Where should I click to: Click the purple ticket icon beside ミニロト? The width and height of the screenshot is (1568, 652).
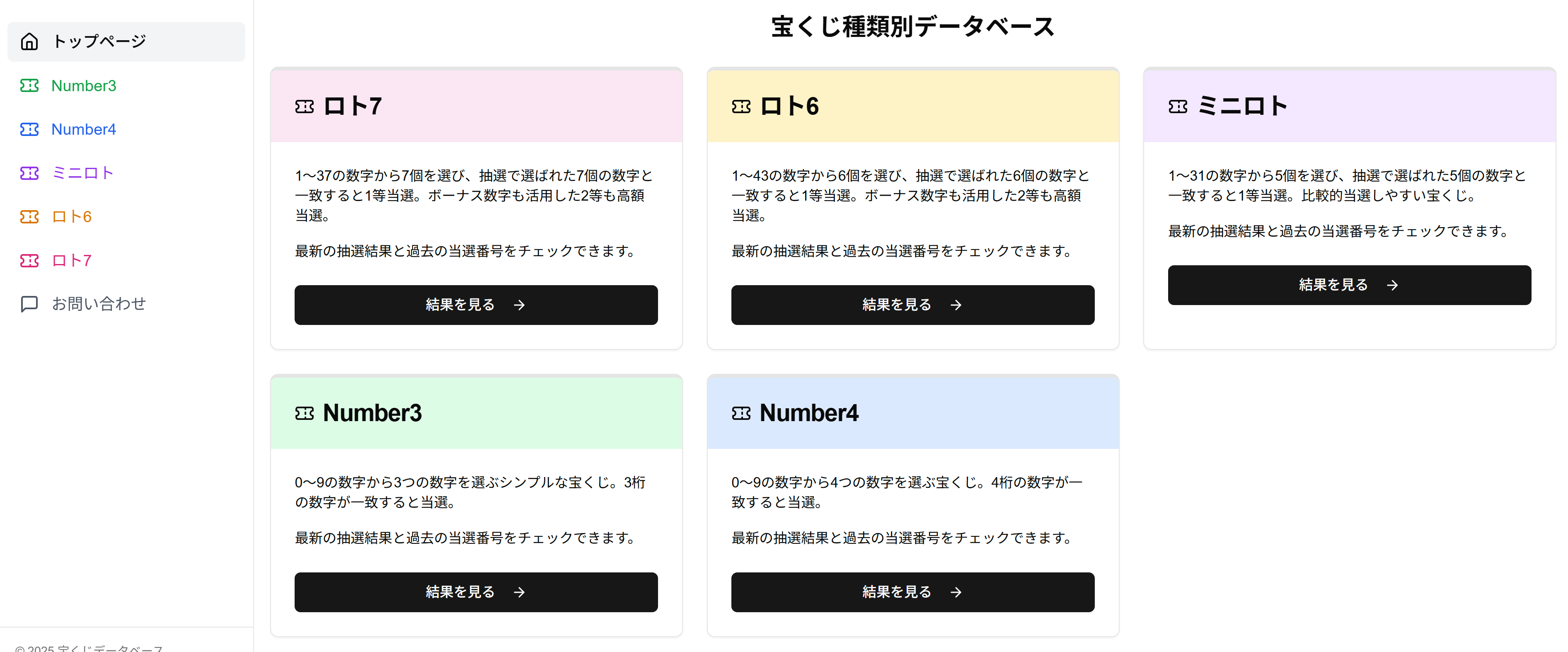(x=29, y=173)
